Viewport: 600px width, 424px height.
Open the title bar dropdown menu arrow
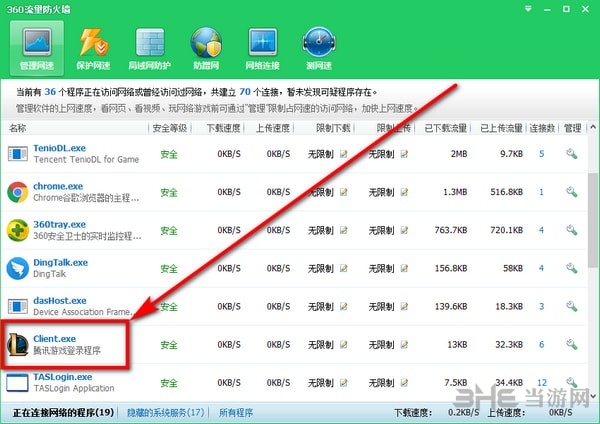click(x=528, y=8)
